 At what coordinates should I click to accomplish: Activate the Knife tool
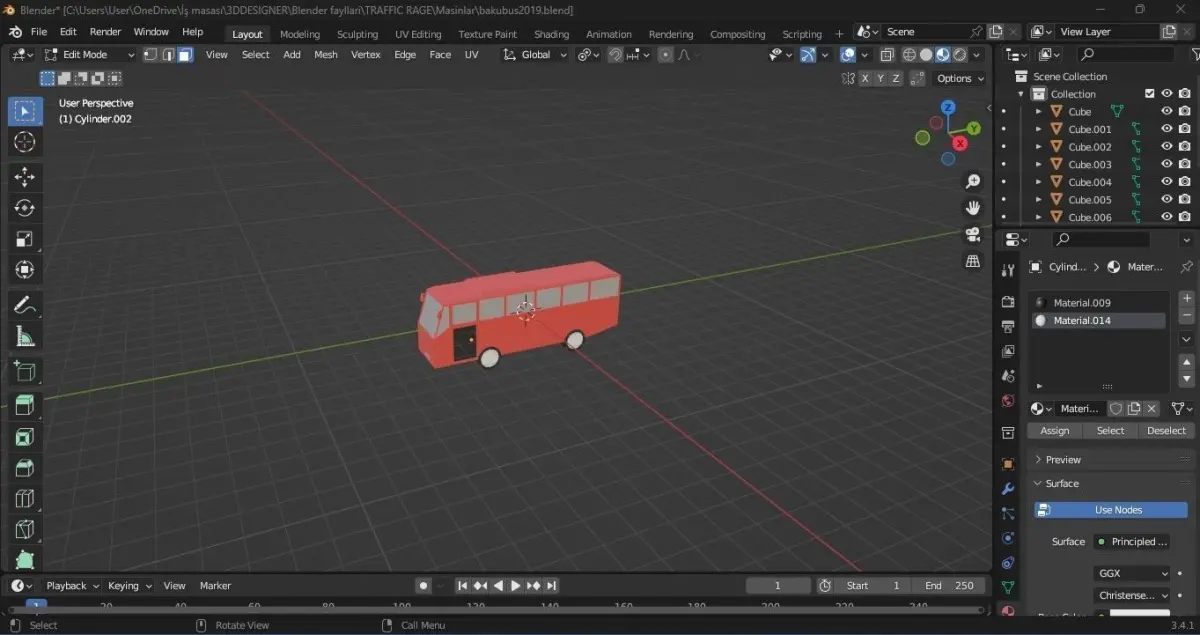(x=25, y=530)
